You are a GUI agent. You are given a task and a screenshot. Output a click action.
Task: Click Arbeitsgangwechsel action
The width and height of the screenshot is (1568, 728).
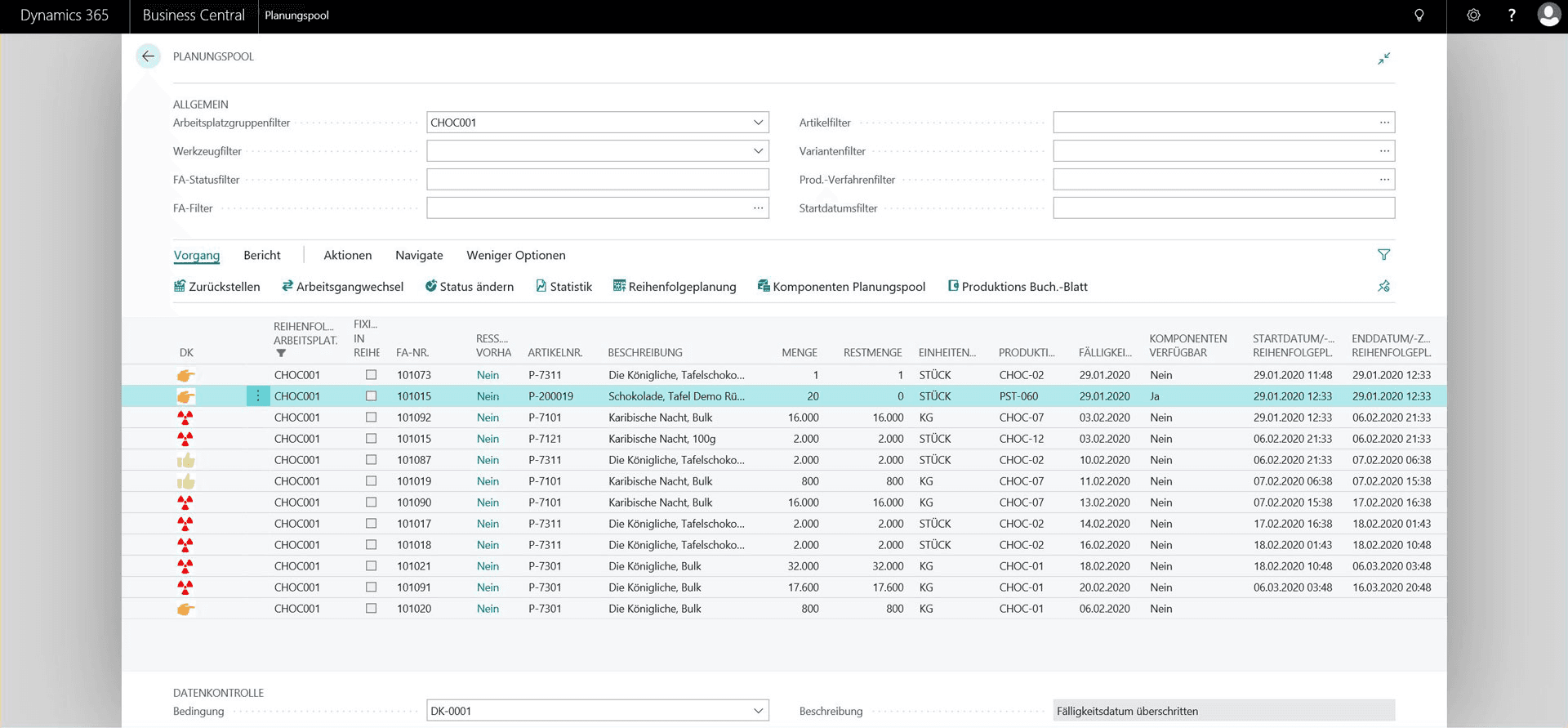click(x=343, y=287)
